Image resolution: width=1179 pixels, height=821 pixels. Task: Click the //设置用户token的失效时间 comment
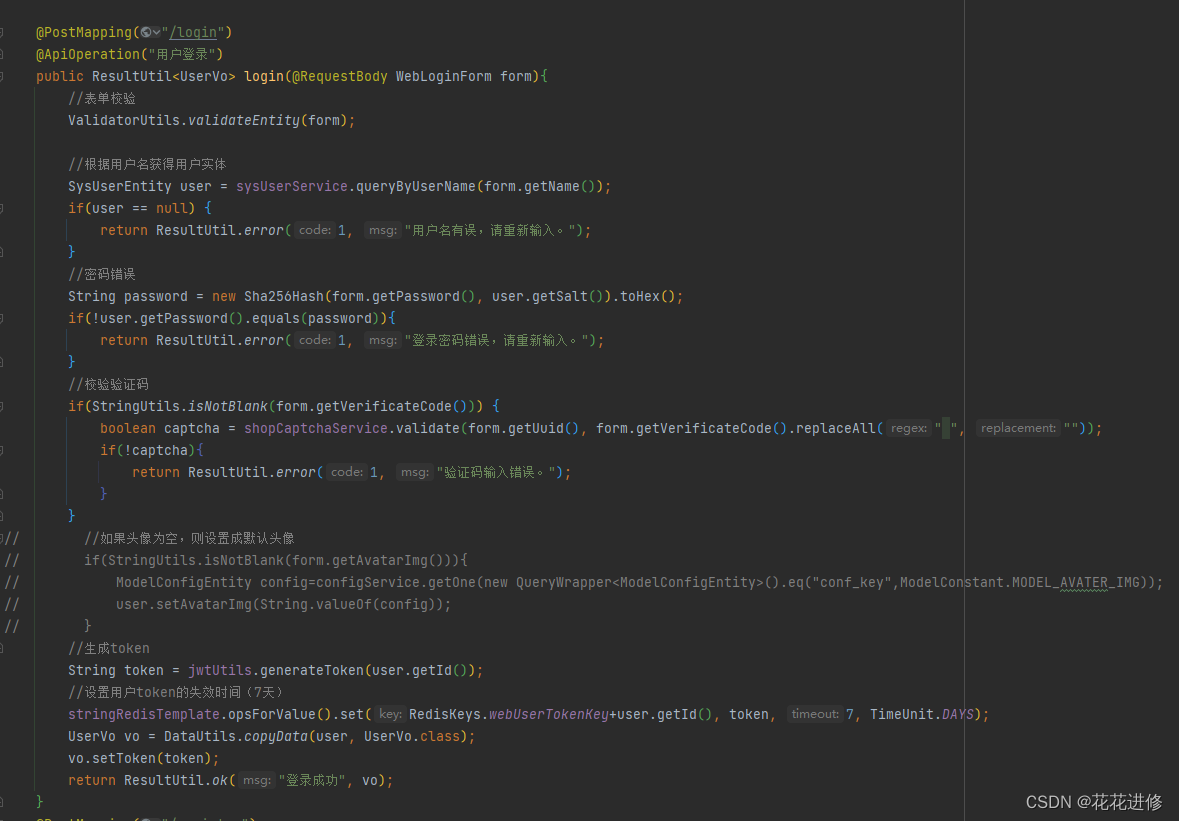177,692
